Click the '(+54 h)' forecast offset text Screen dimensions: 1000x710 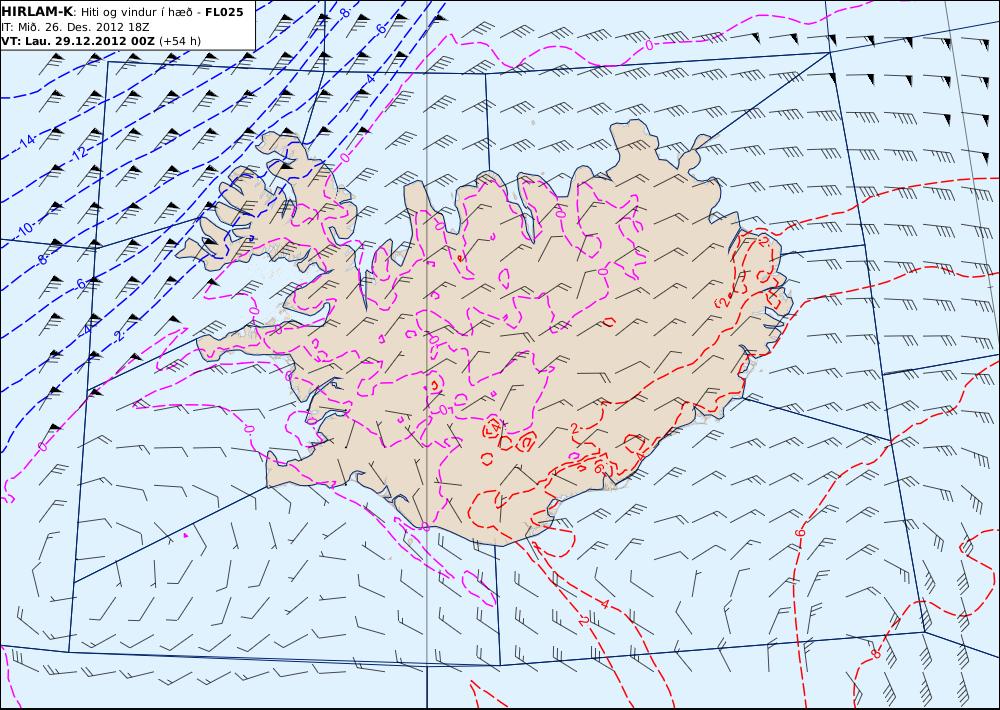[x=180, y=41]
